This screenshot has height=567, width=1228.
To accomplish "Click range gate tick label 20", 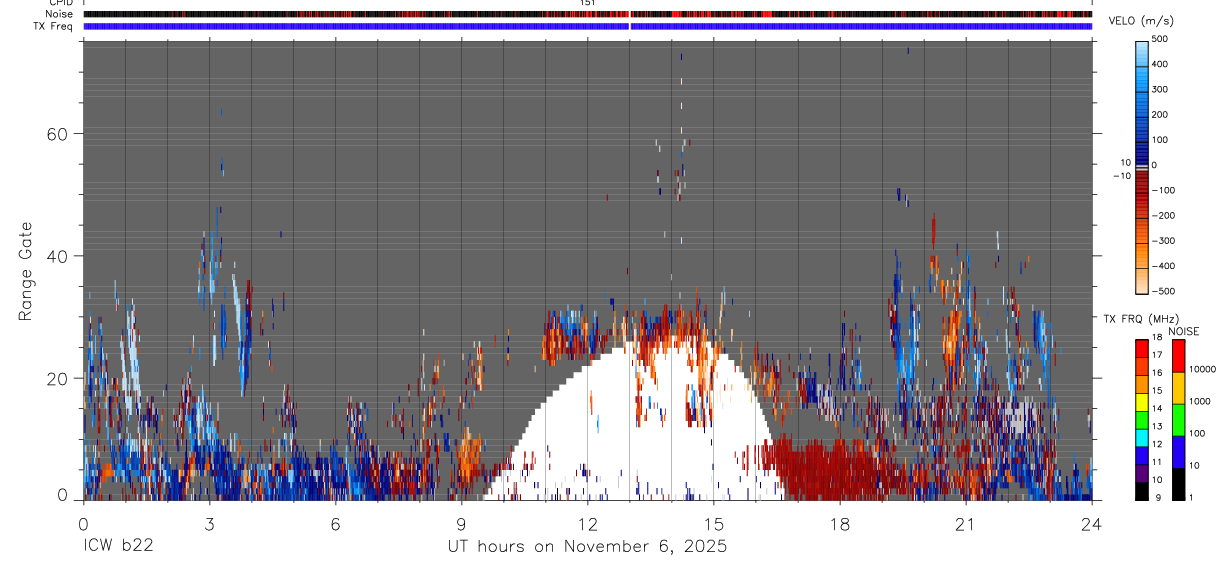I will click(x=57, y=378).
